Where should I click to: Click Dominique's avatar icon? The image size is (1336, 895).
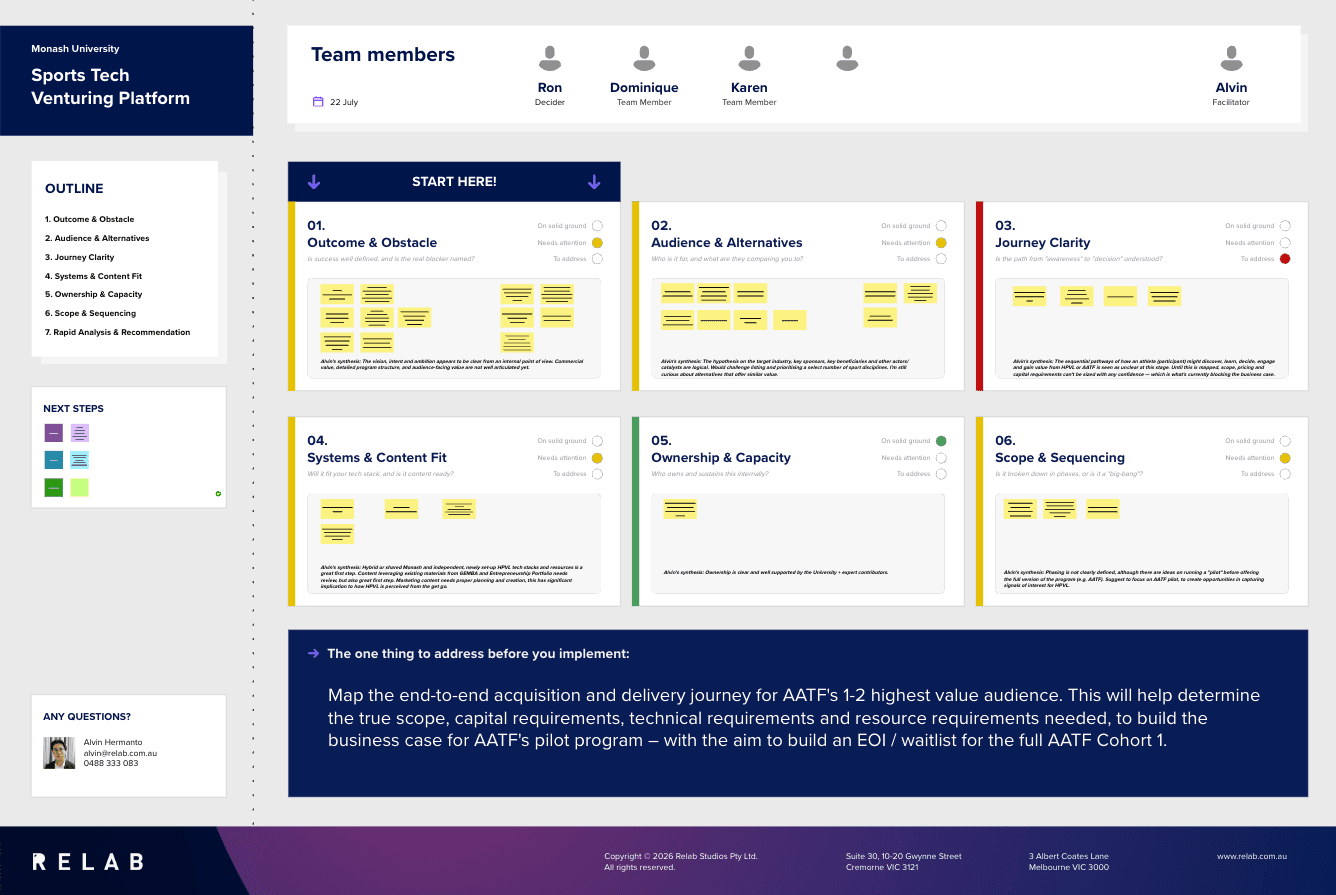pyautogui.click(x=645, y=59)
